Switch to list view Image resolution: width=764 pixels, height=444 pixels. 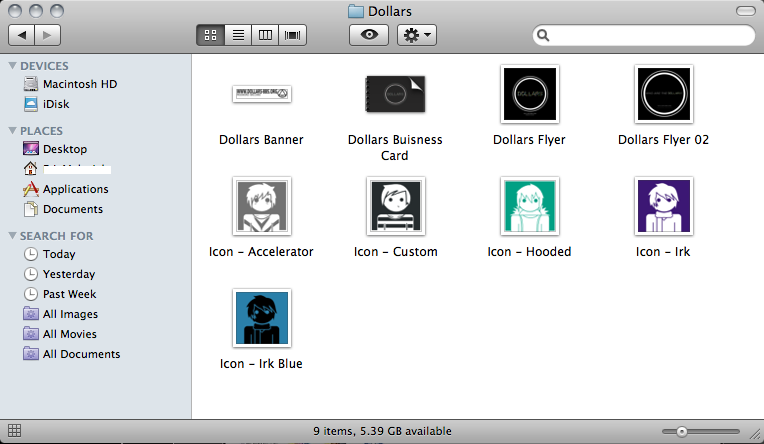coord(238,35)
